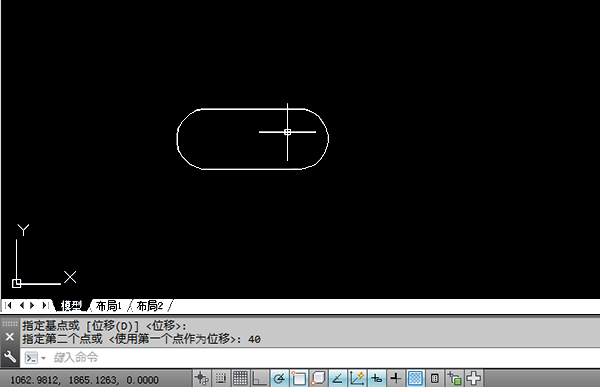Go to next layout tab arrow
The image size is (600, 387).
(33, 305)
